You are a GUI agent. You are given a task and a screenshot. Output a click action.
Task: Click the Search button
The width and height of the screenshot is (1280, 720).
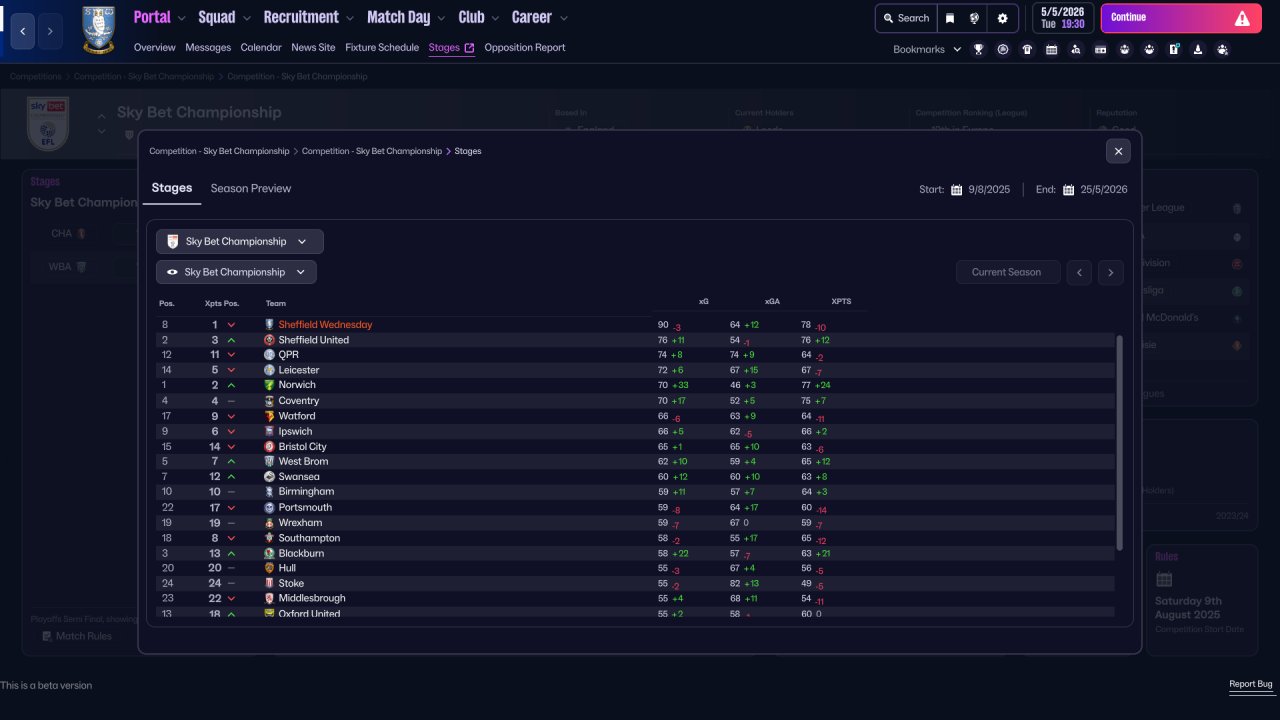(x=906, y=18)
